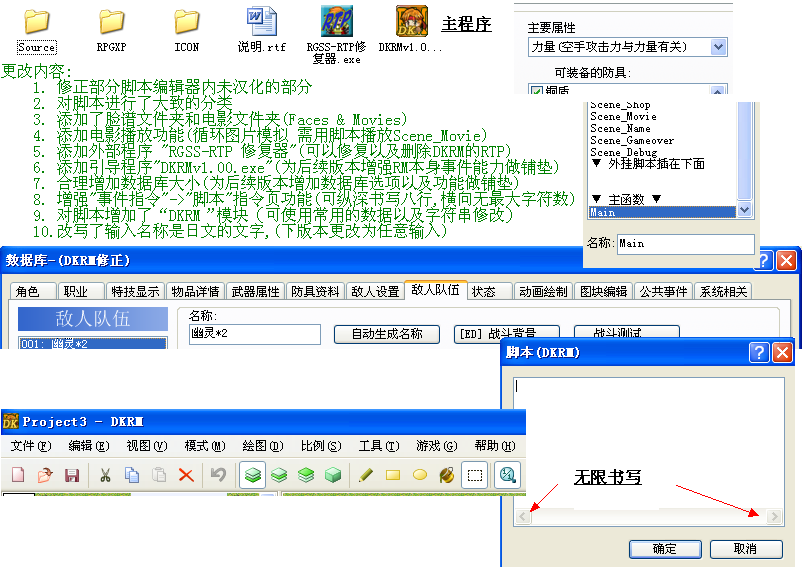Image resolution: width=802 pixels, height=567 pixels.
Task: Switch to the 状态 tab
Action: pyautogui.click(x=489, y=291)
